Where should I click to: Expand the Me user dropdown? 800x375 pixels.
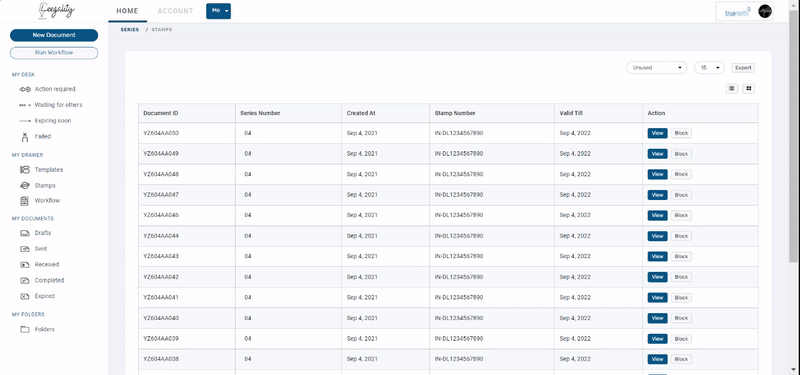point(218,11)
